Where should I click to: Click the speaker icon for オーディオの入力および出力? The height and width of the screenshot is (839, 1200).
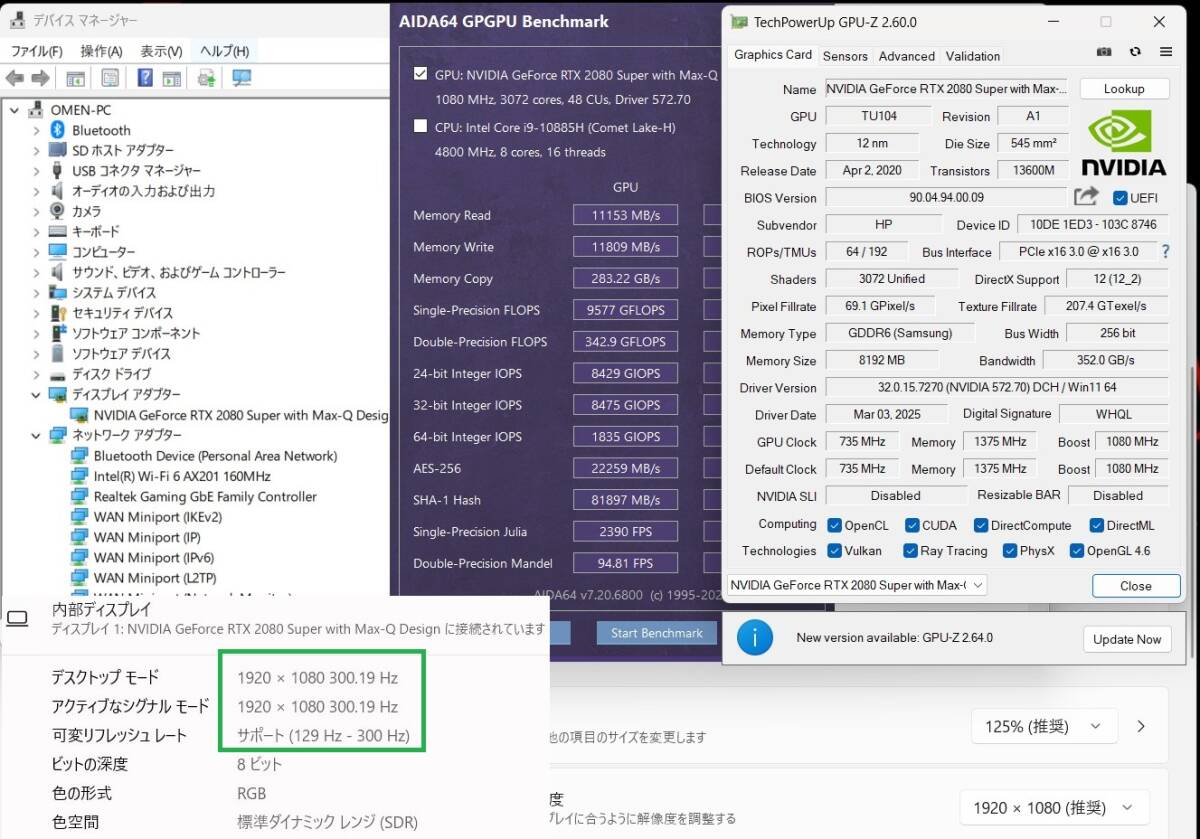coord(58,191)
